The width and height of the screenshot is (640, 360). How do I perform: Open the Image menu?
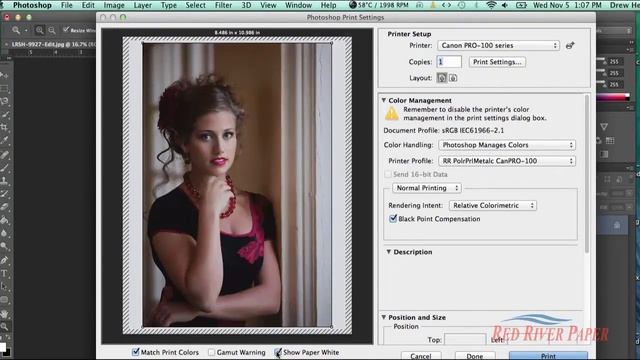[114, 5]
